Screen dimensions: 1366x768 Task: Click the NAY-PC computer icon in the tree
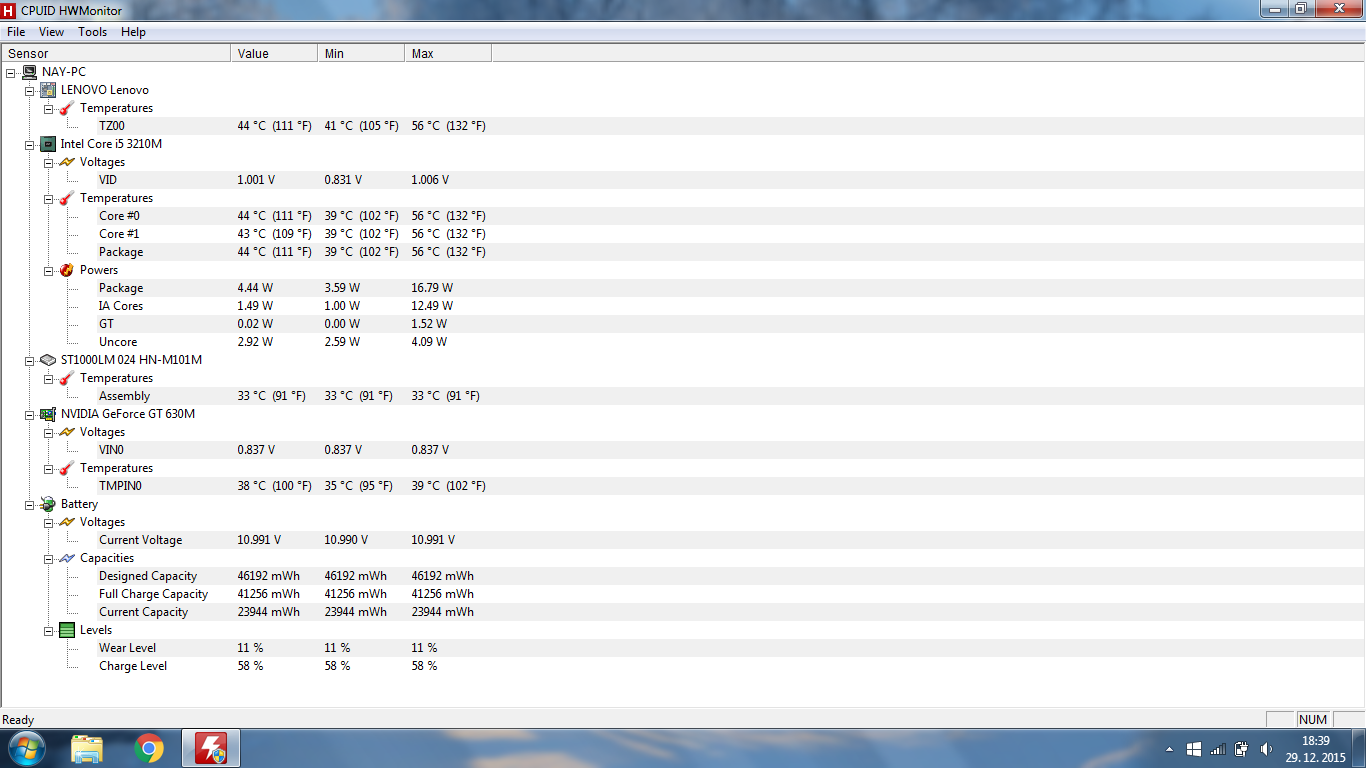(x=29, y=72)
